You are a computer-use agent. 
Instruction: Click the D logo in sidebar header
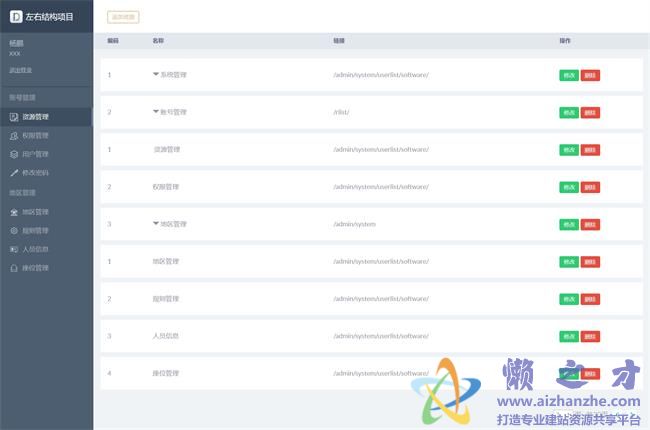pos(16,17)
